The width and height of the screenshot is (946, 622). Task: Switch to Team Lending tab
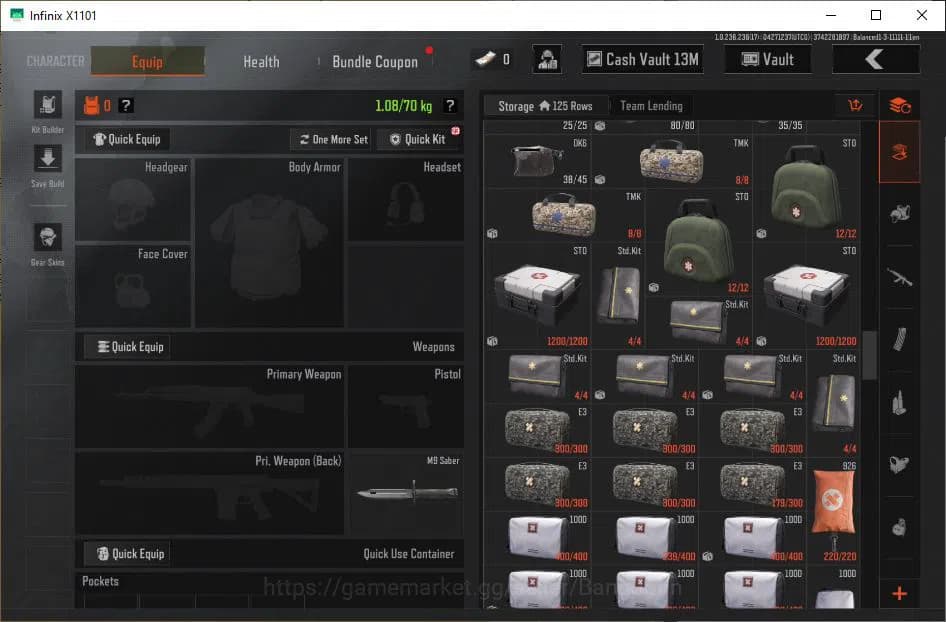pos(651,106)
